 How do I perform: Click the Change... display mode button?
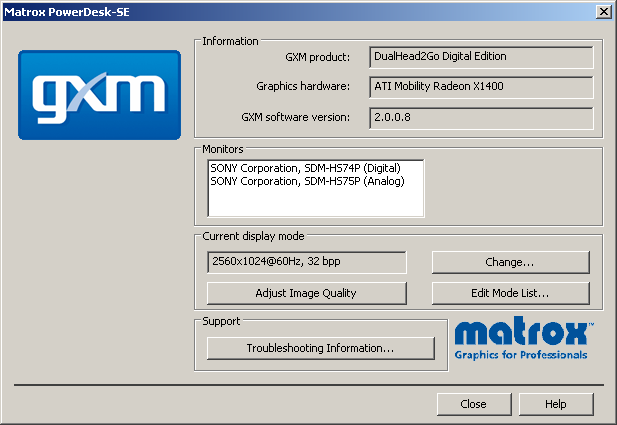click(510, 262)
